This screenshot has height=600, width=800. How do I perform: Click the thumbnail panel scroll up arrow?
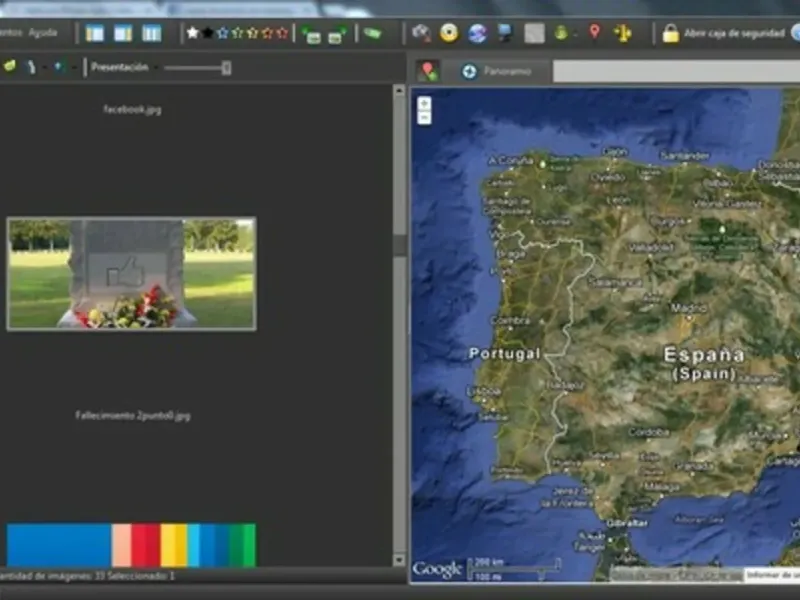tap(399, 91)
